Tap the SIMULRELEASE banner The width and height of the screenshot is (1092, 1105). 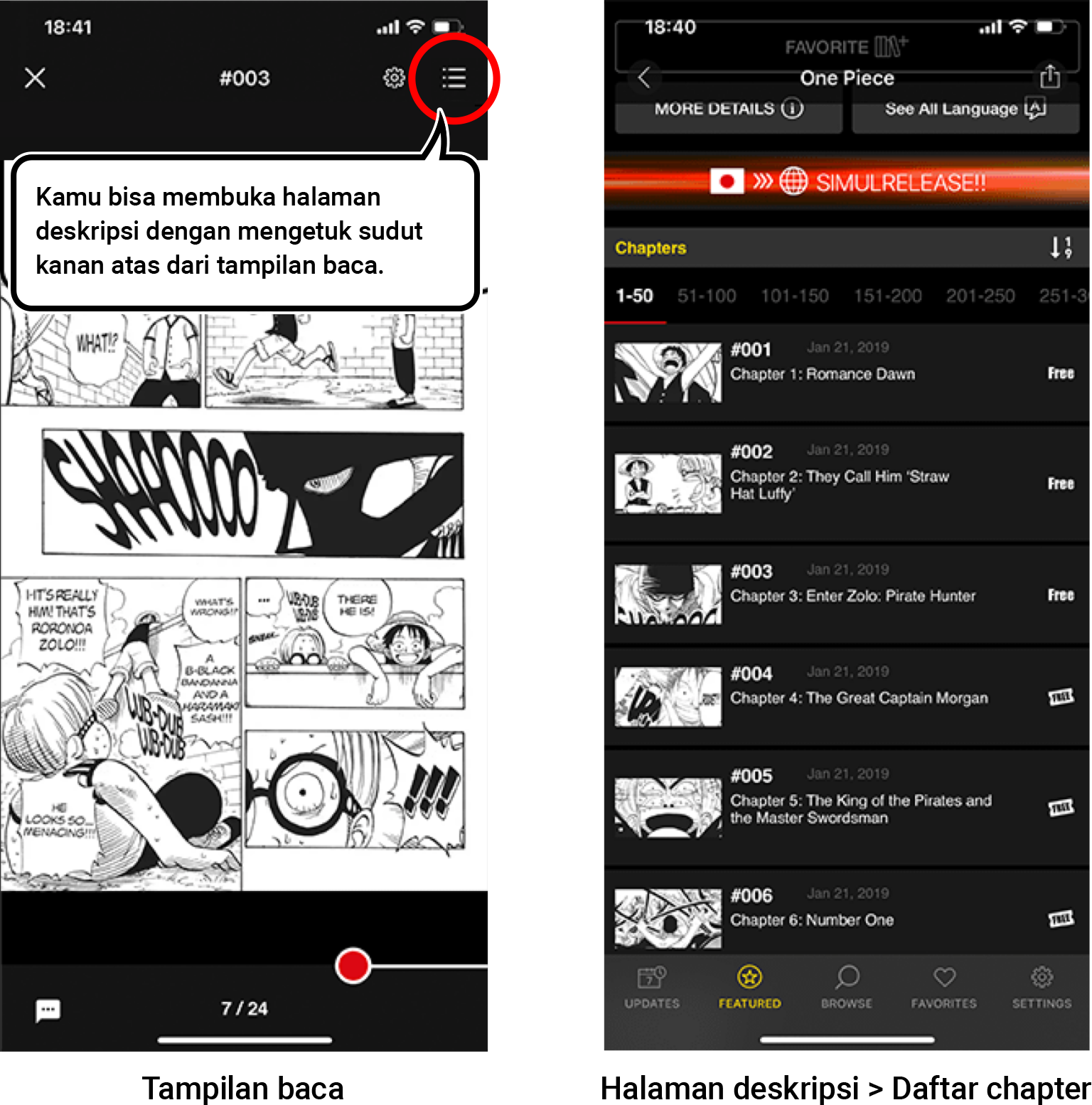(x=847, y=182)
